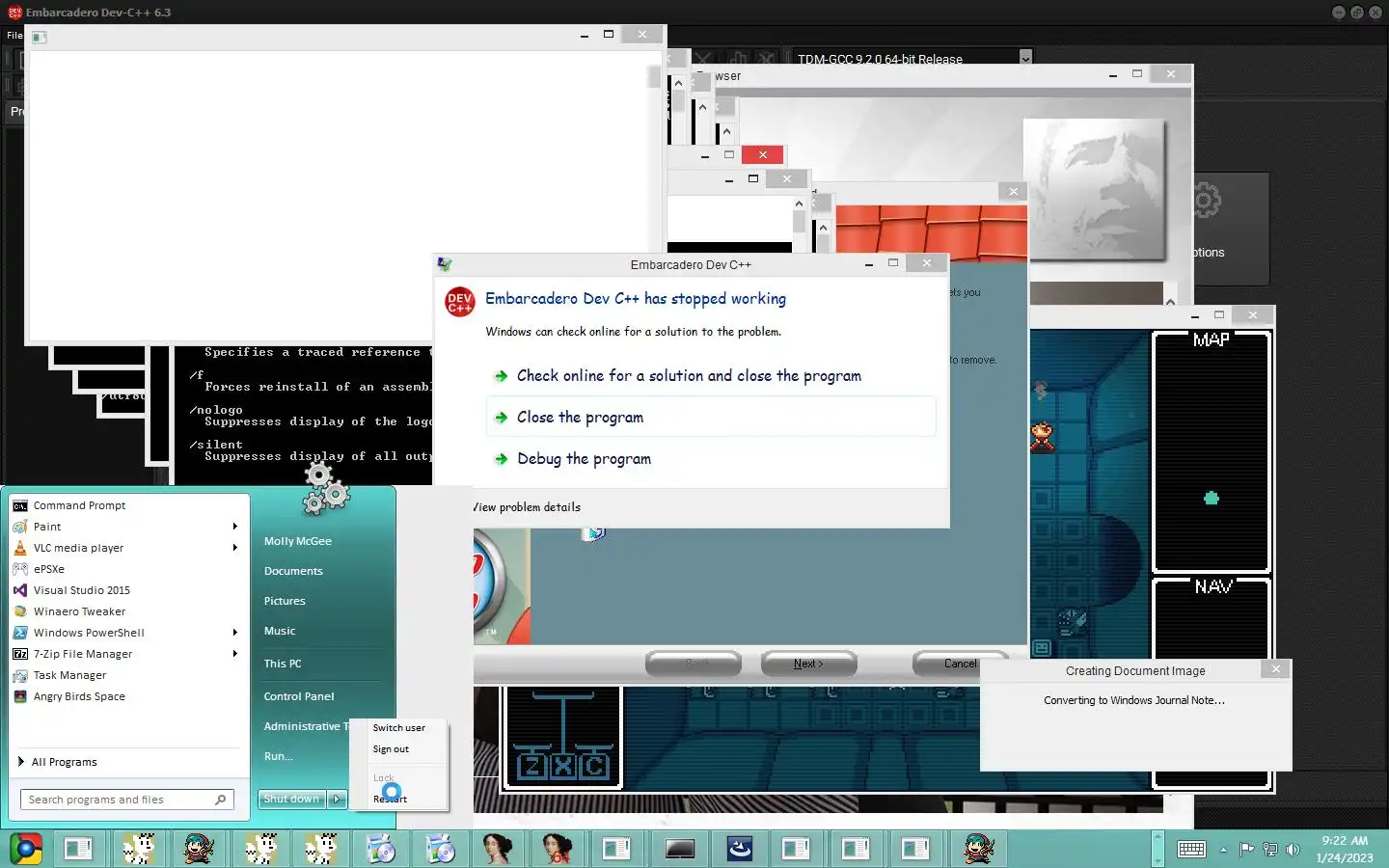Click the Shut down button
Image resolution: width=1389 pixels, height=868 pixels.
[x=292, y=799]
